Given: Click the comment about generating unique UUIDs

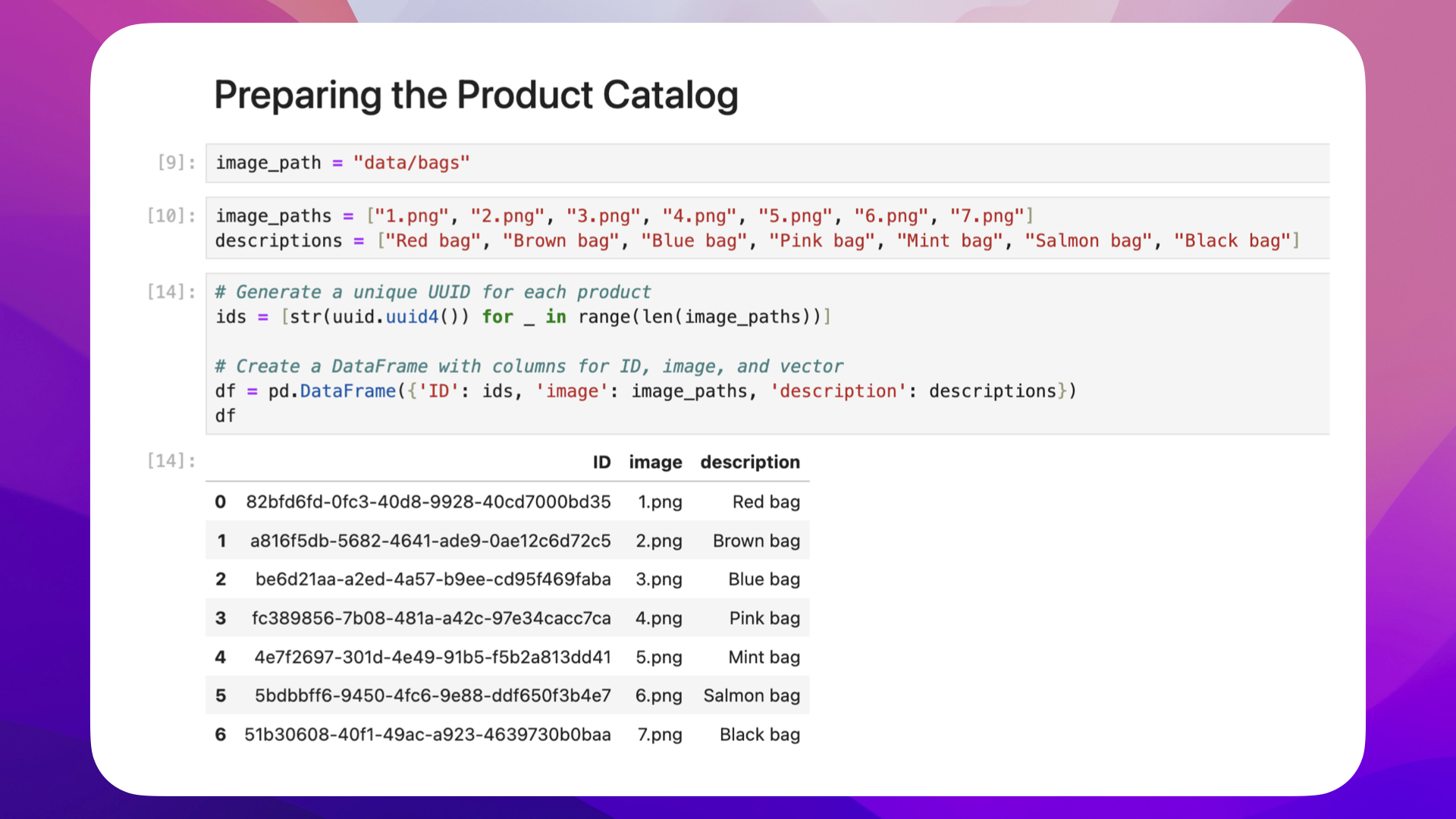Looking at the screenshot, I should click(432, 292).
